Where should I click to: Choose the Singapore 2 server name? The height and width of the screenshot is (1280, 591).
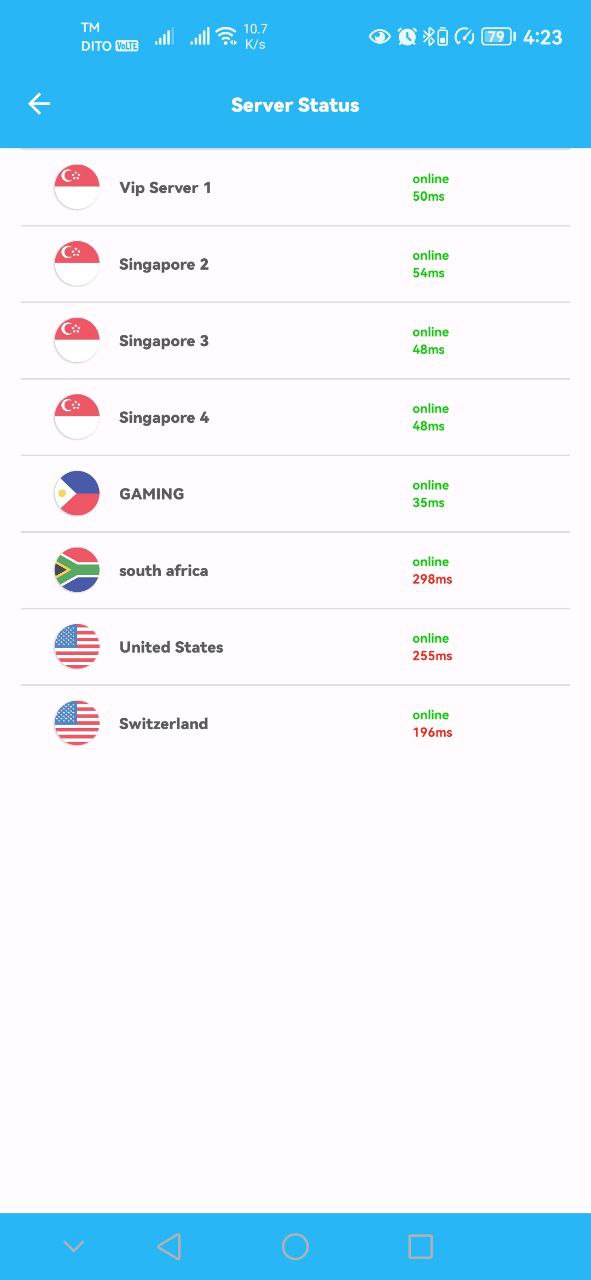tap(164, 264)
